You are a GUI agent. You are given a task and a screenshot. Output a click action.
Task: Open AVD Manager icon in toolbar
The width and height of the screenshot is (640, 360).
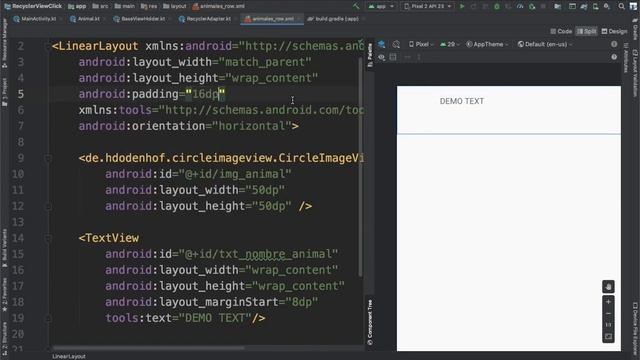[x=596, y=6]
